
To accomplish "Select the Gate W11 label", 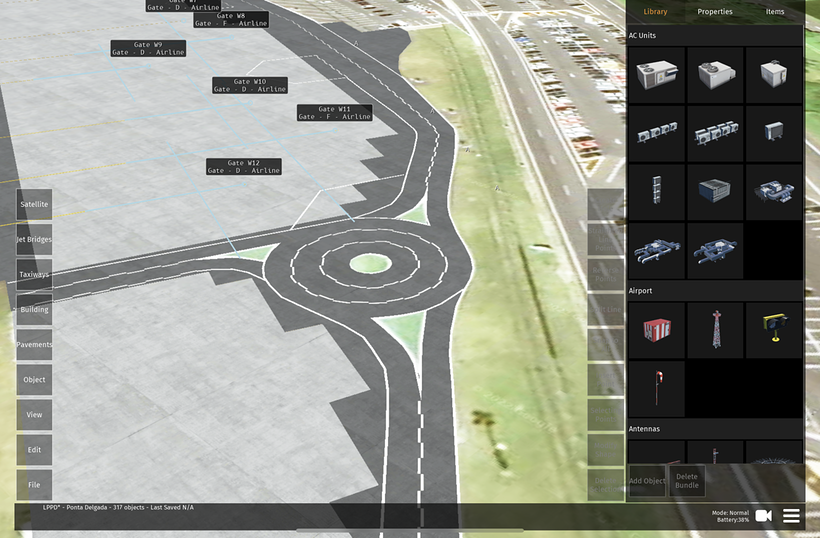I will [335, 113].
